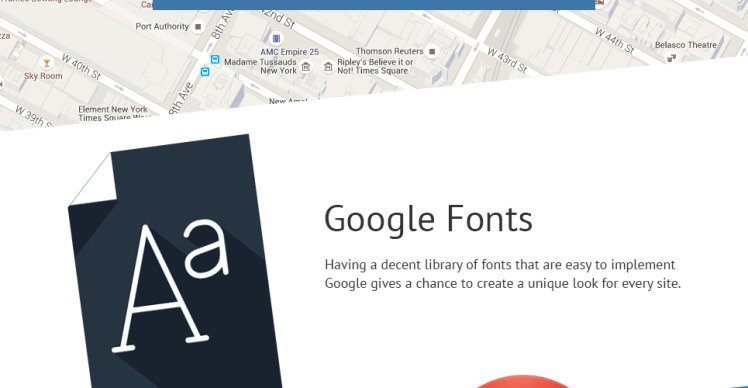The width and height of the screenshot is (748, 388).
Task: Click the Port Authority map marker icon
Action: coord(198,27)
